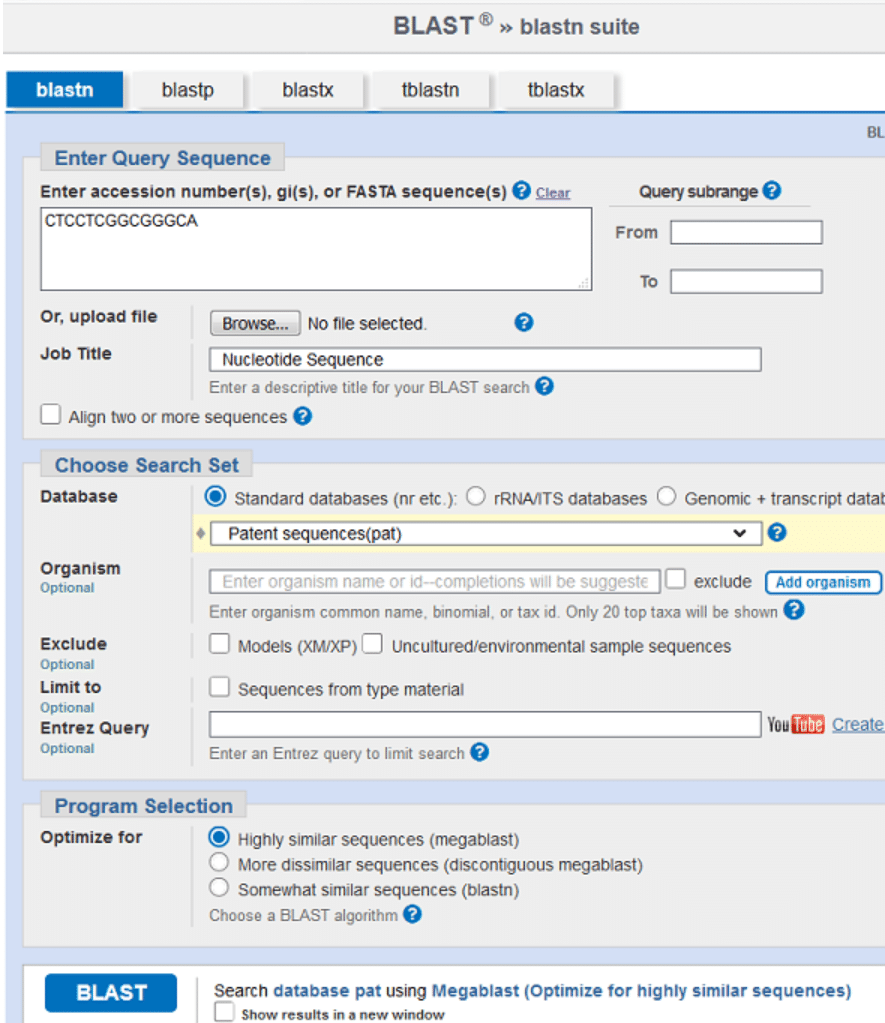Click the Query subrange To field
The image size is (885, 1023).
(x=746, y=282)
